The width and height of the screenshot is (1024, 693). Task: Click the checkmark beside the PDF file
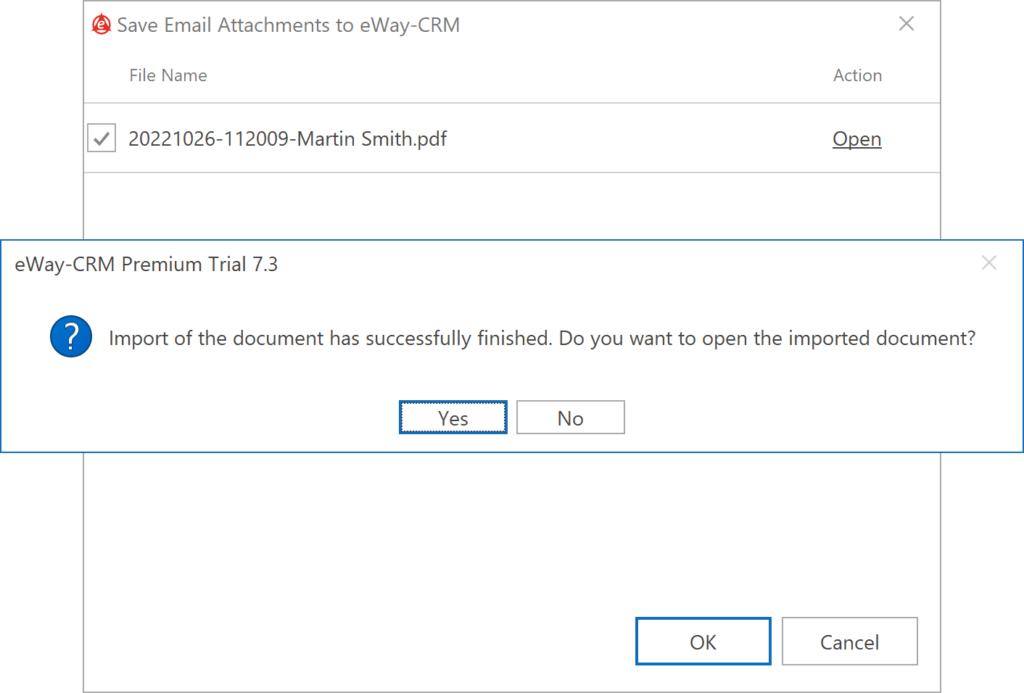point(102,139)
